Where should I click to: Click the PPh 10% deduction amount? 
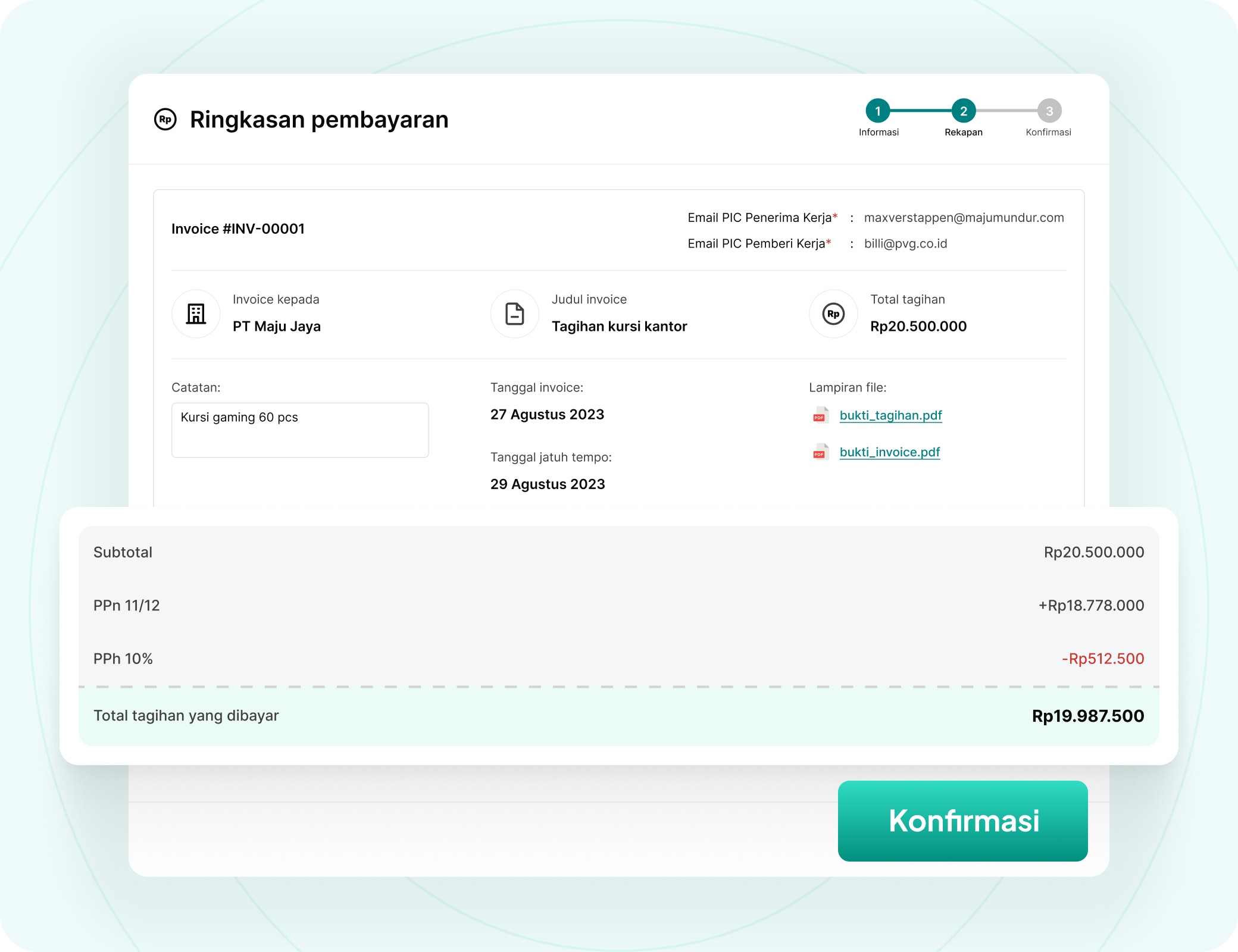click(1103, 659)
